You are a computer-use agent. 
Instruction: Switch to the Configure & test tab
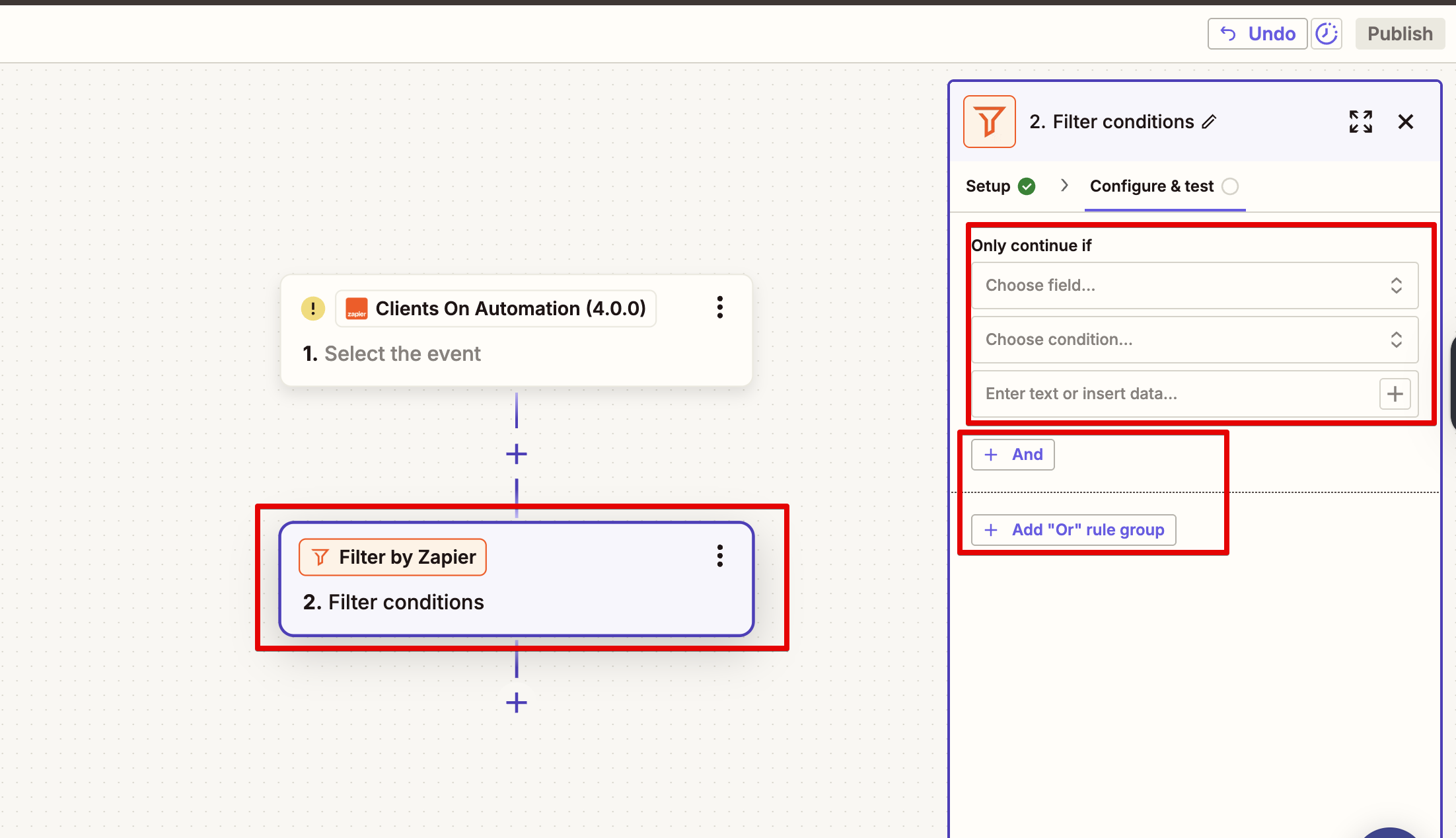(1151, 186)
